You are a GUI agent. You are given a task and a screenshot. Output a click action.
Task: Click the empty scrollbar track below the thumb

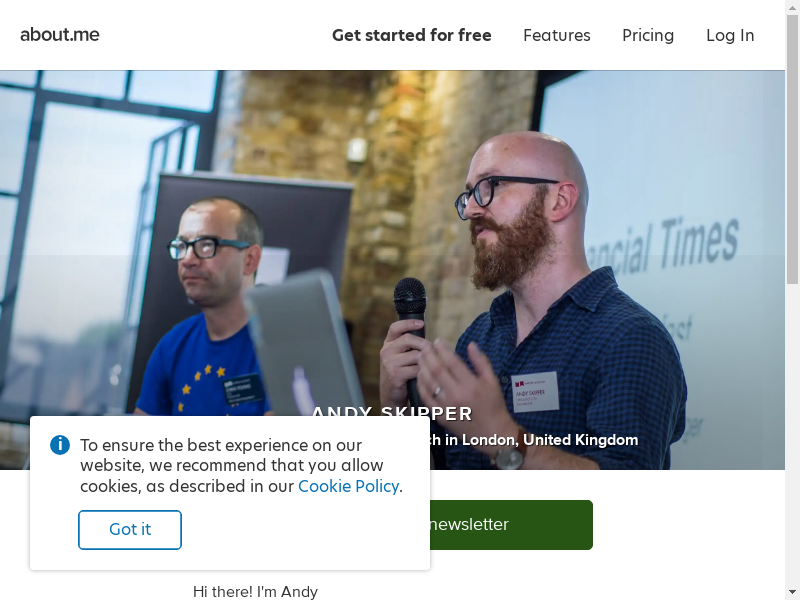[x=792, y=434]
